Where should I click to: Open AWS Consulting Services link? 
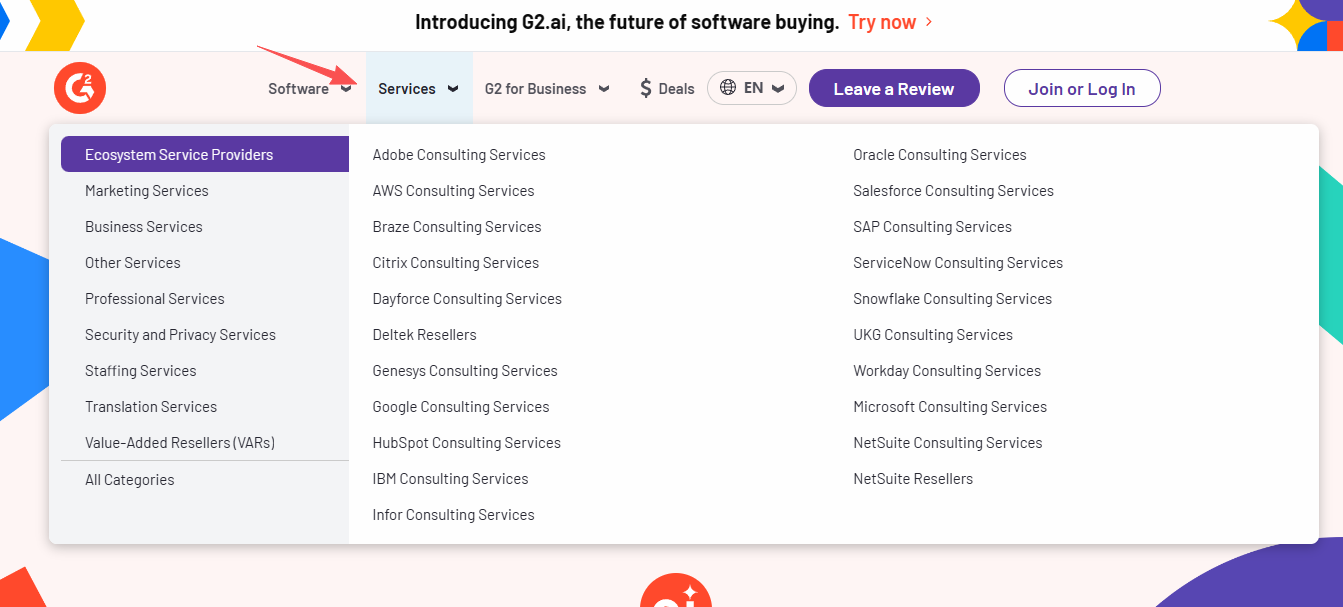tap(453, 191)
